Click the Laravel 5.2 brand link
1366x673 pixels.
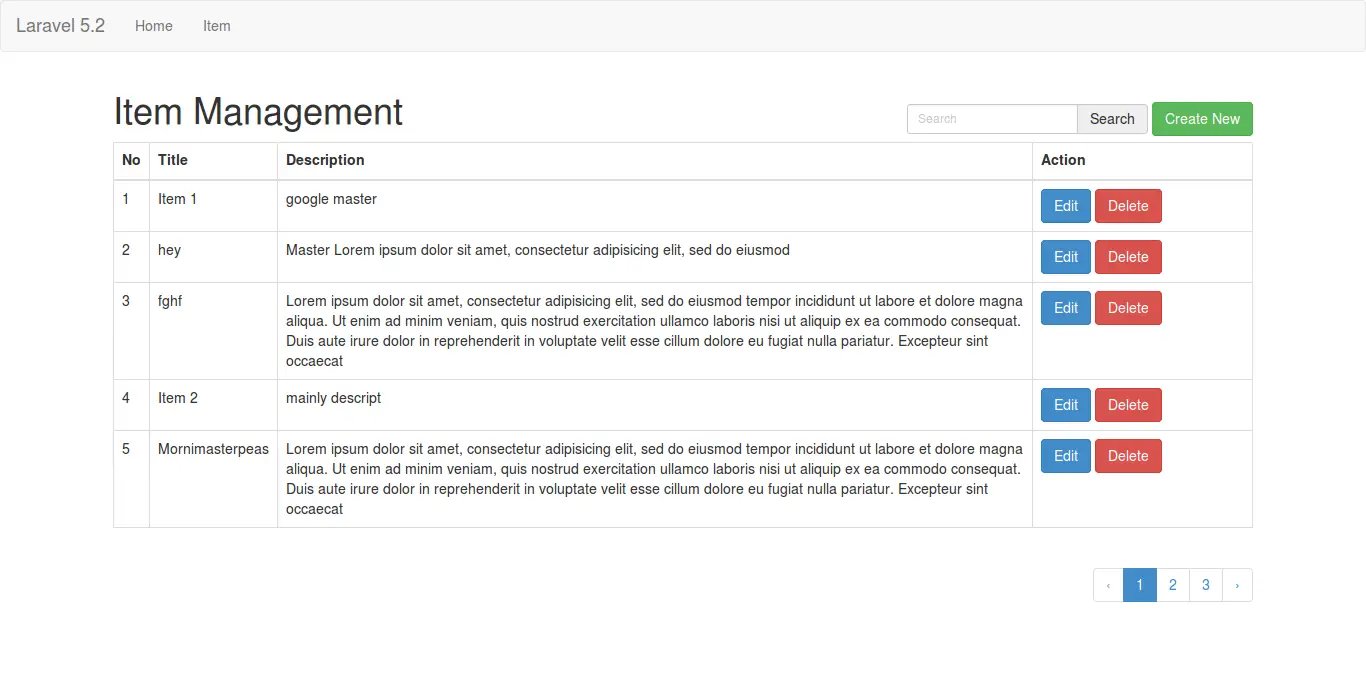60,26
